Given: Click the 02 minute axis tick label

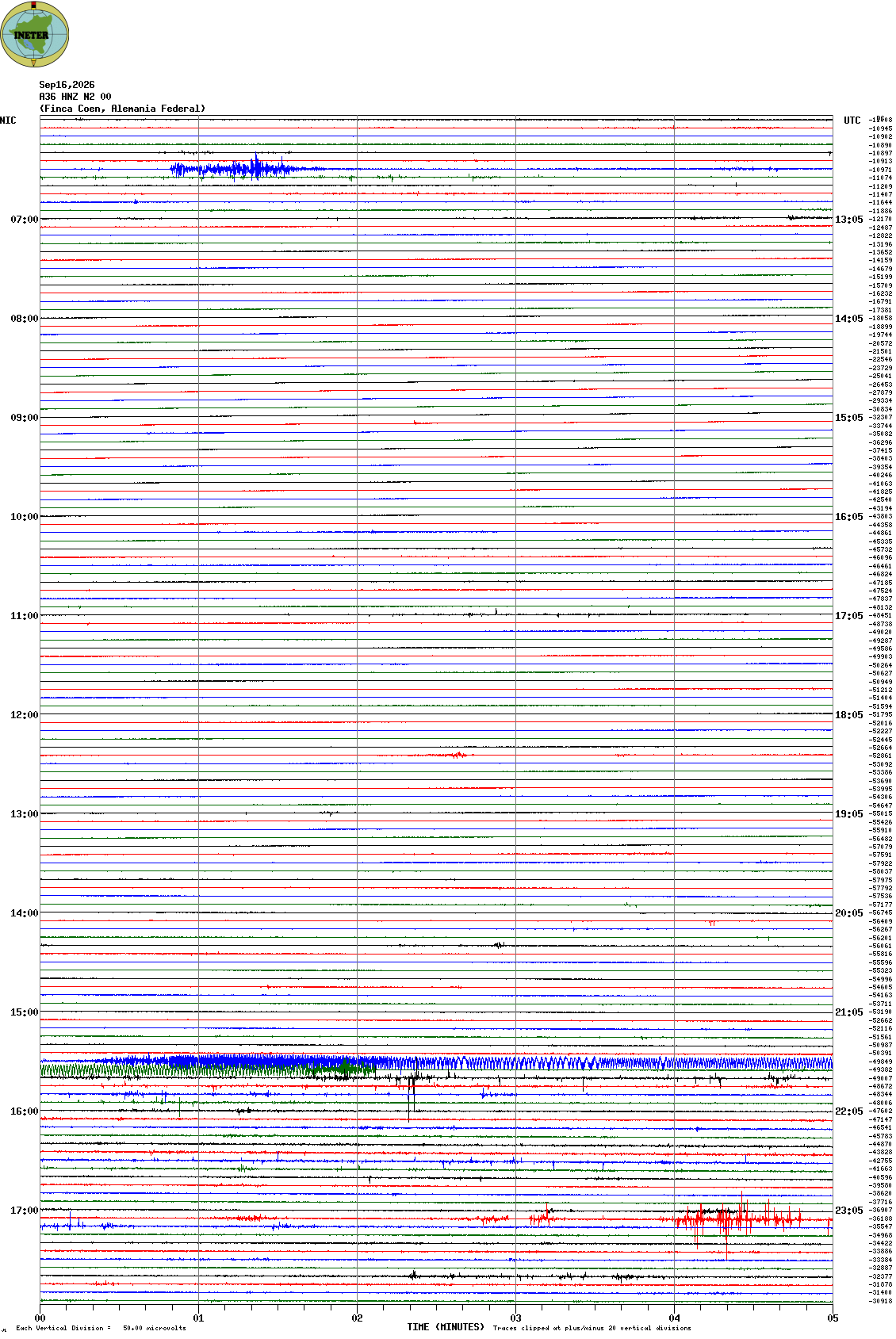Looking at the screenshot, I should click(x=357, y=1318).
